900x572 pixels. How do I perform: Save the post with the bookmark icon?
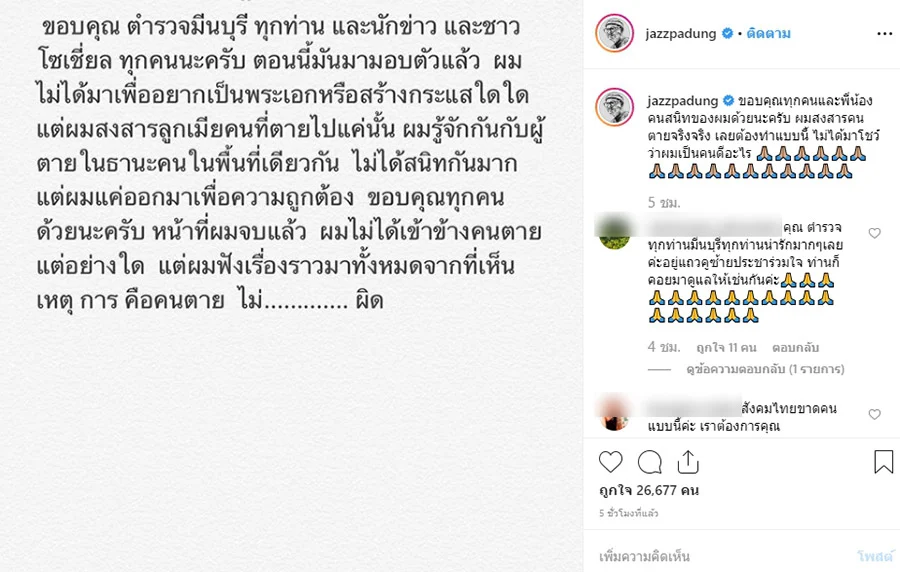pos(883,462)
